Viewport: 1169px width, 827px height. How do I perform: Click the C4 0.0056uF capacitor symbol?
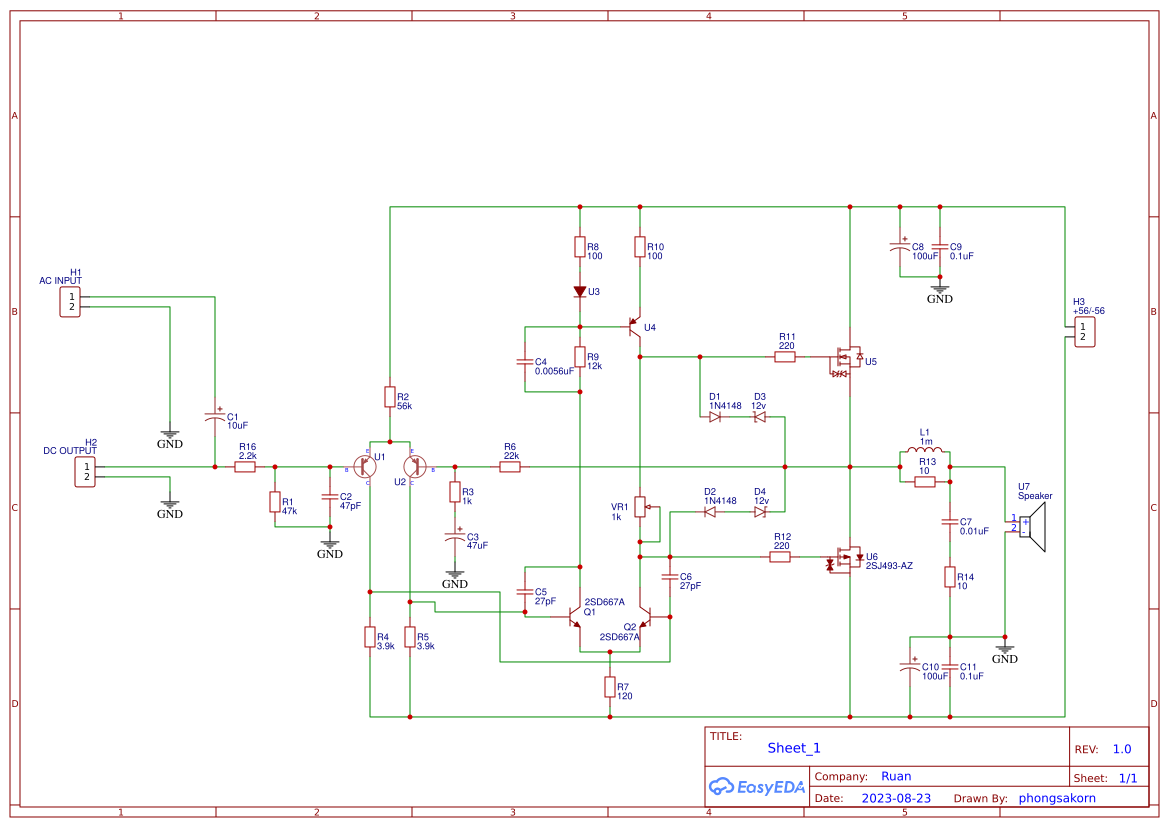[x=527, y=361]
